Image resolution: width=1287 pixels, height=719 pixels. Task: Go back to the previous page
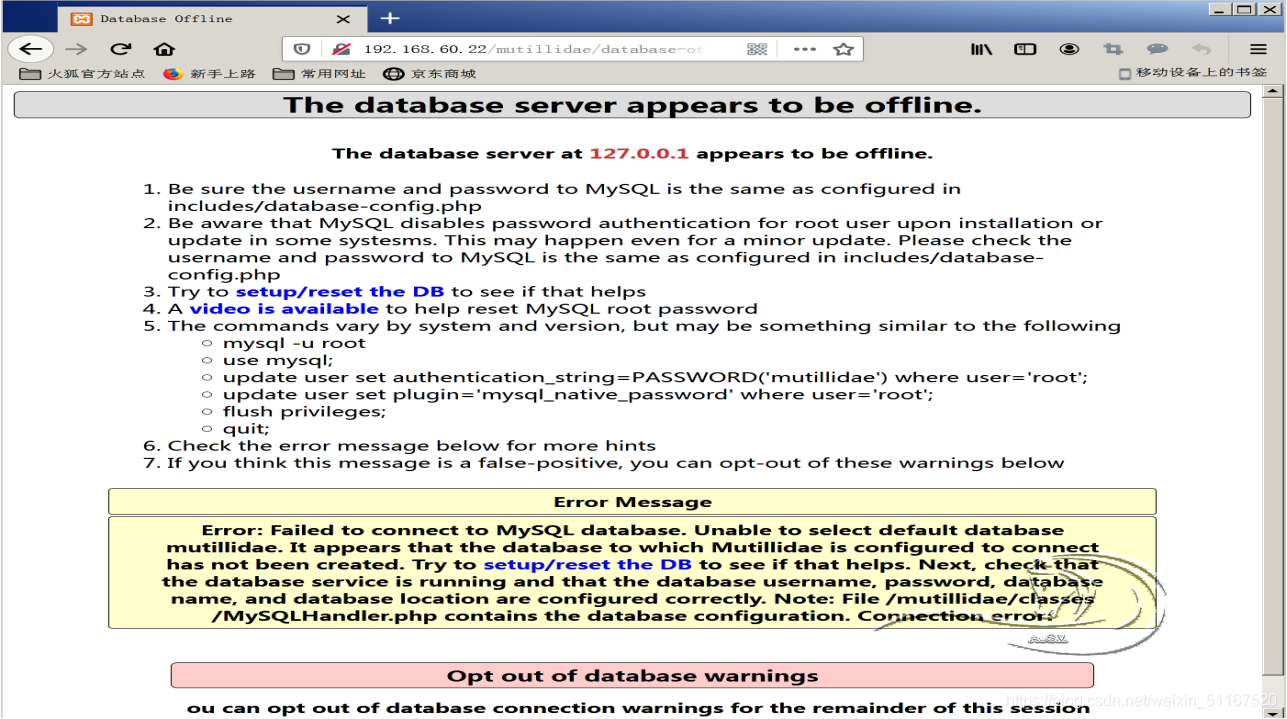click(x=31, y=49)
